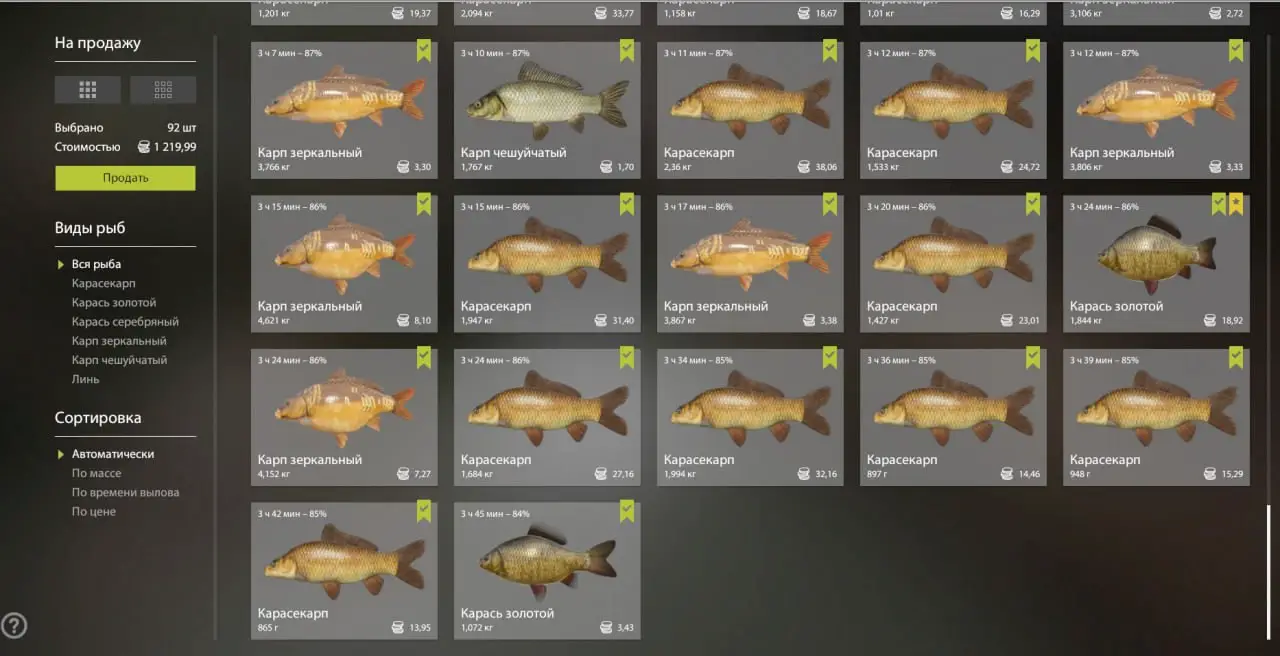Sort fish По цене
The image size is (1280, 656).
[93, 511]
